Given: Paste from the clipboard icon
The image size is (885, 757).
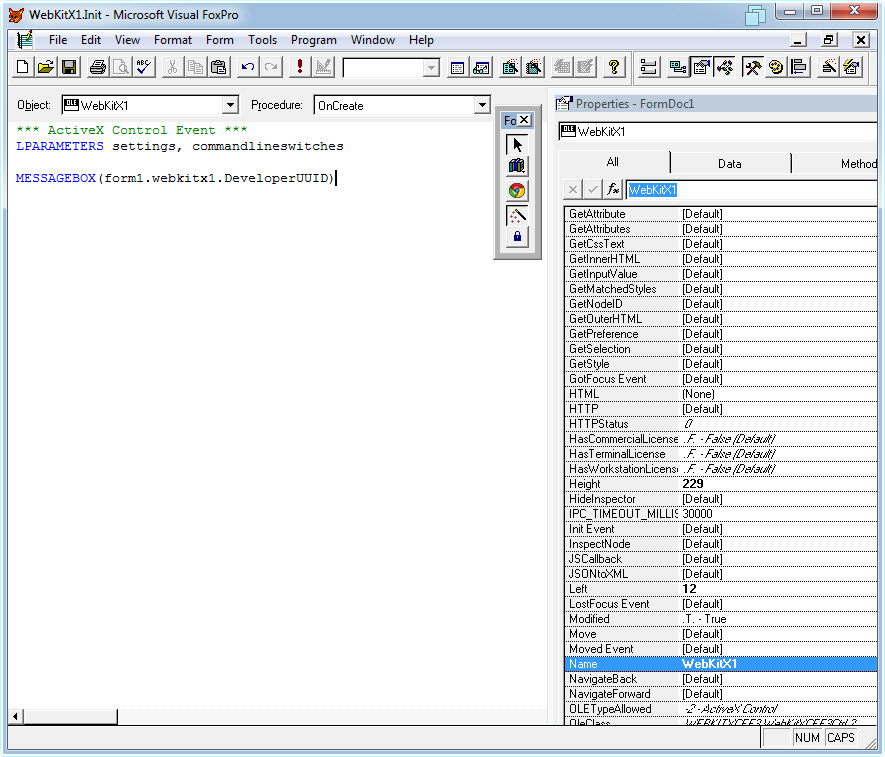Looking at the screenshot, I should (218, 67).
